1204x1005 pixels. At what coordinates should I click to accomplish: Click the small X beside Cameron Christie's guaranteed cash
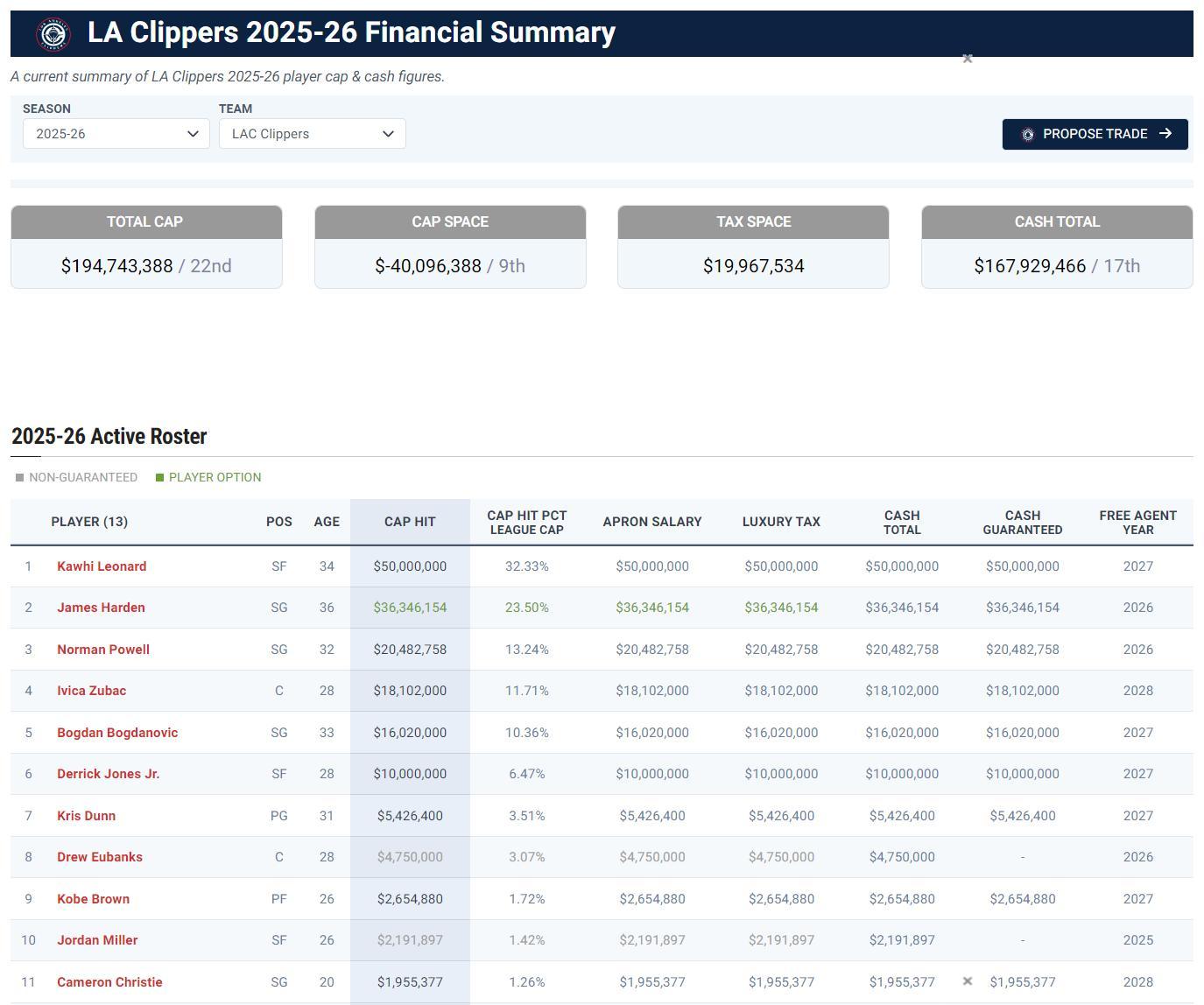[x=968, y=981]
